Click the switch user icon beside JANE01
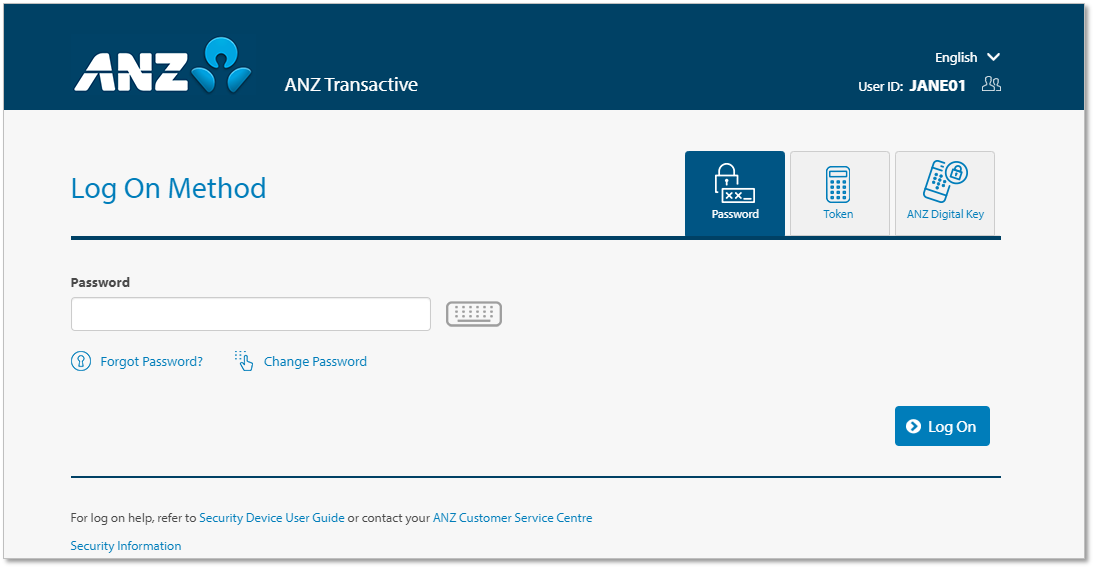The image size is (1095, 569). [x=991, y=84]
